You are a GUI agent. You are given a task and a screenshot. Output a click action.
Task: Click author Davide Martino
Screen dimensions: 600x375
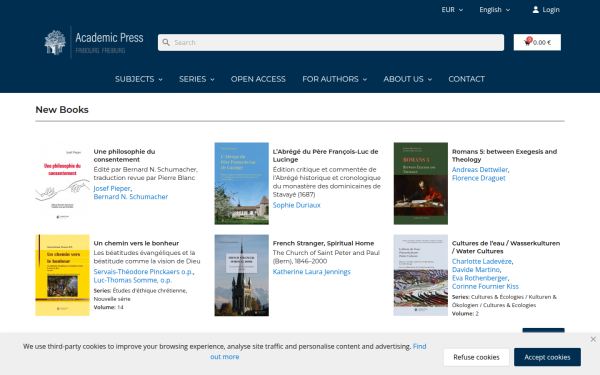[476, 270]
